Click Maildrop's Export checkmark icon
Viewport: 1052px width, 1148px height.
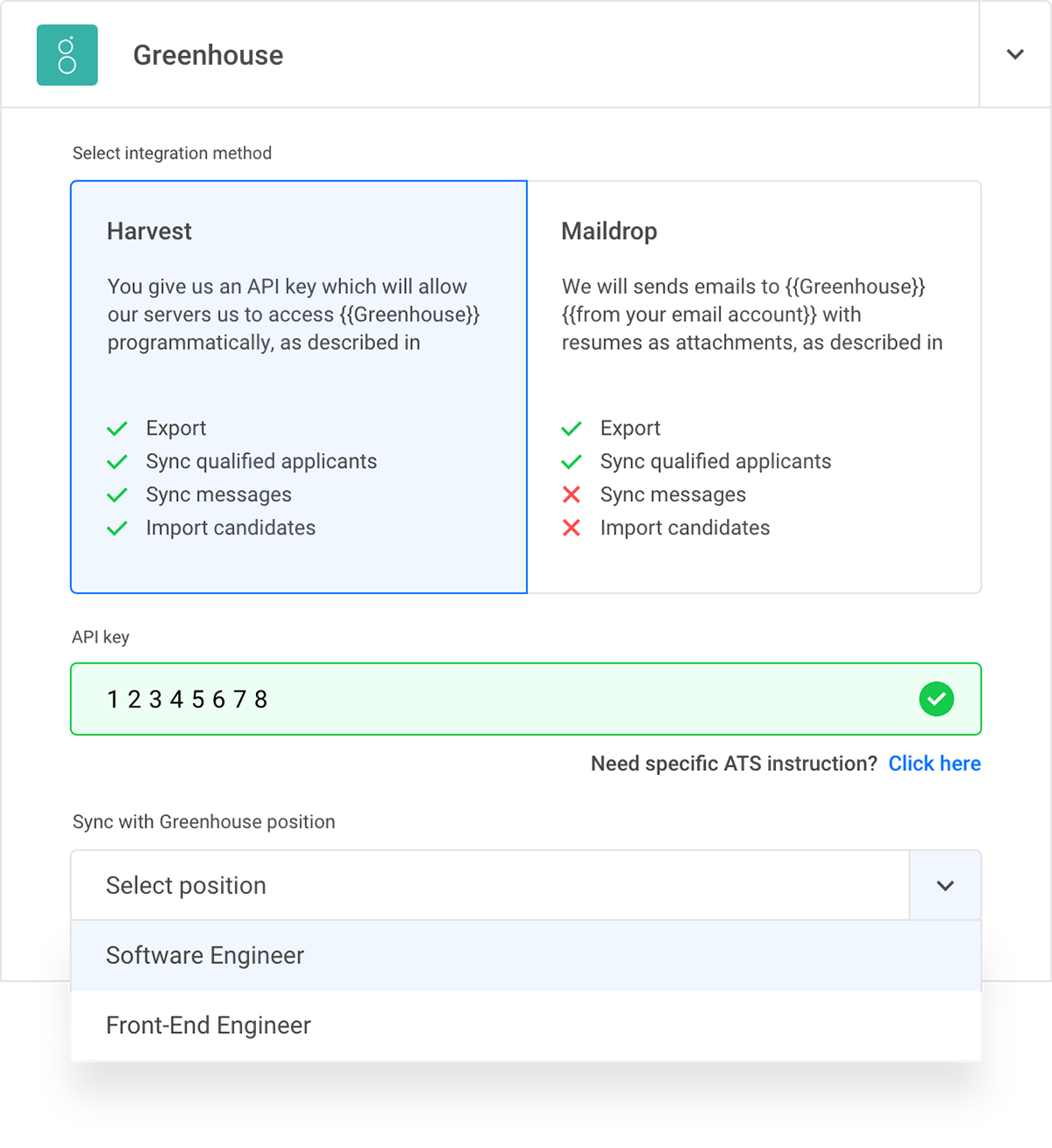pos(572,429)
